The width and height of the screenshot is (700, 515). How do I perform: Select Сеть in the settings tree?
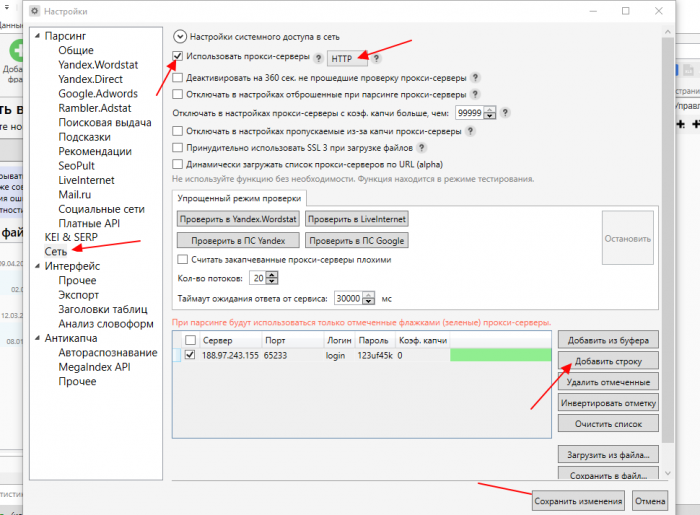point(56,251)
